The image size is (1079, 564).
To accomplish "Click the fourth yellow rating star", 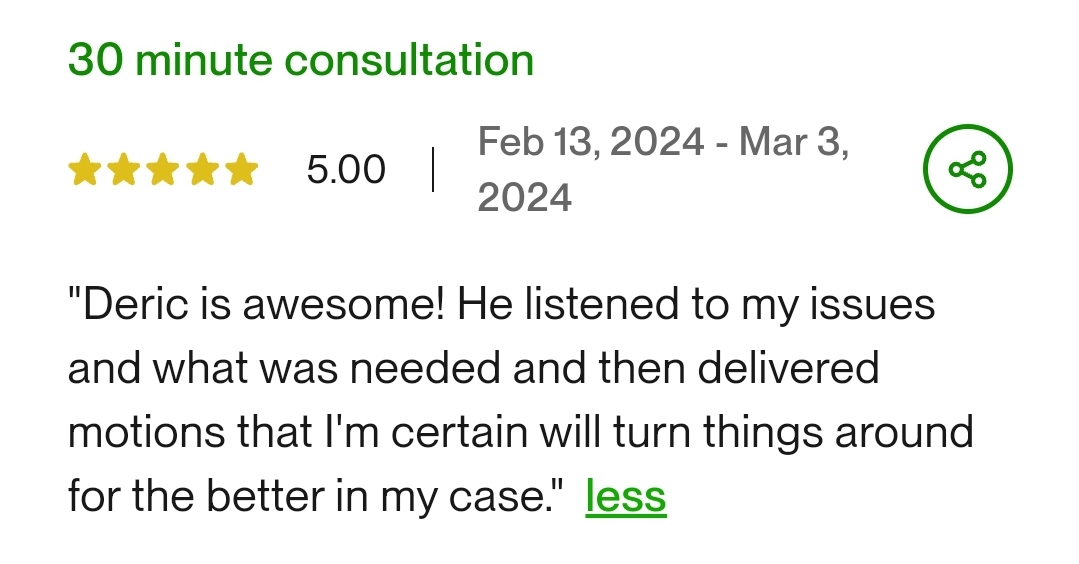I will 202,171.
